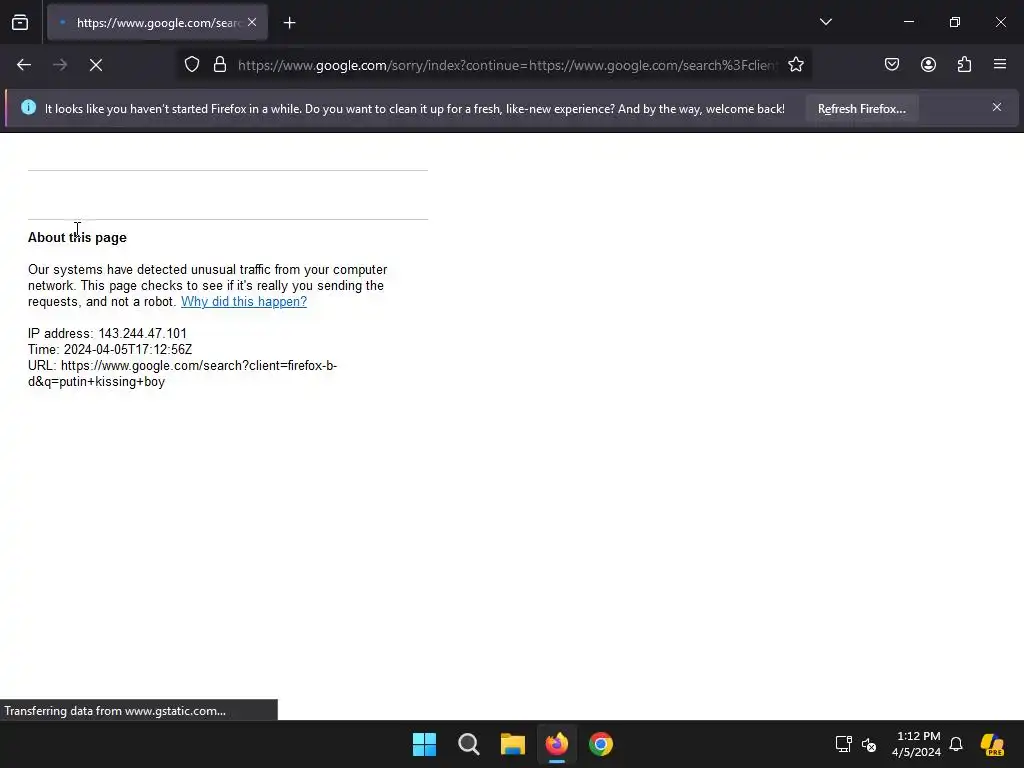Open 'Why did this happen?' link
The height and width of the screenshot is (768, 1024).
pos(244,302)
